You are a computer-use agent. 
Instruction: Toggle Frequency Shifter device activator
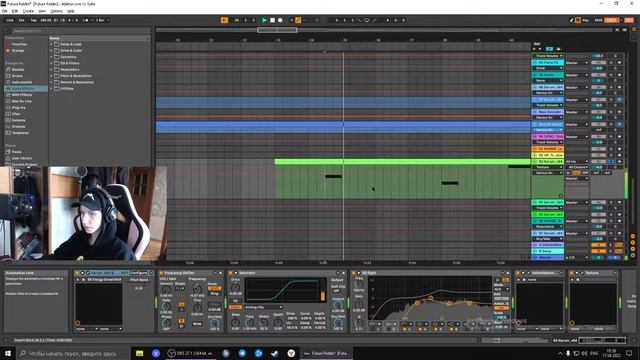point(161,273)
